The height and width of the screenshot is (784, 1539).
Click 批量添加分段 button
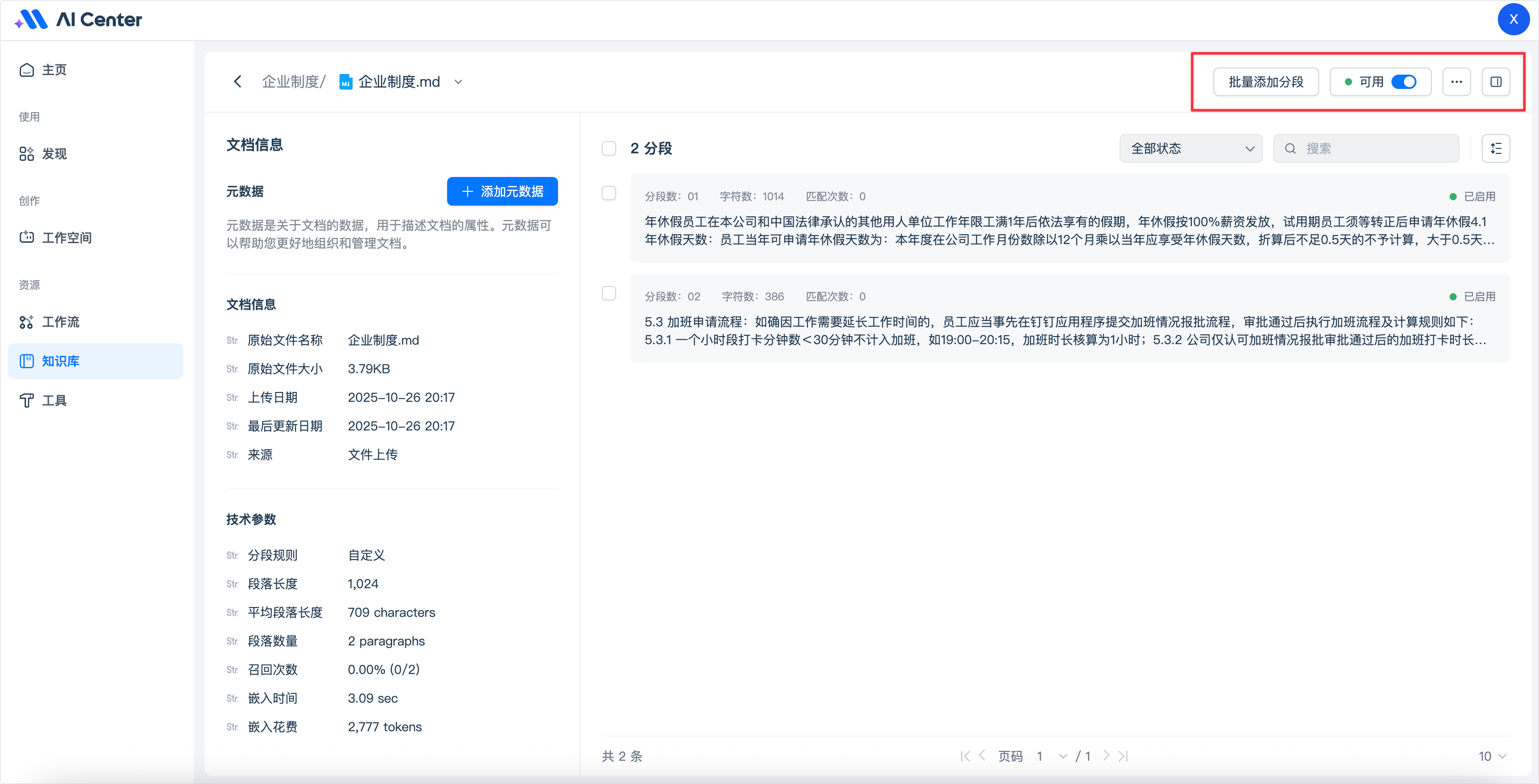1265,82
